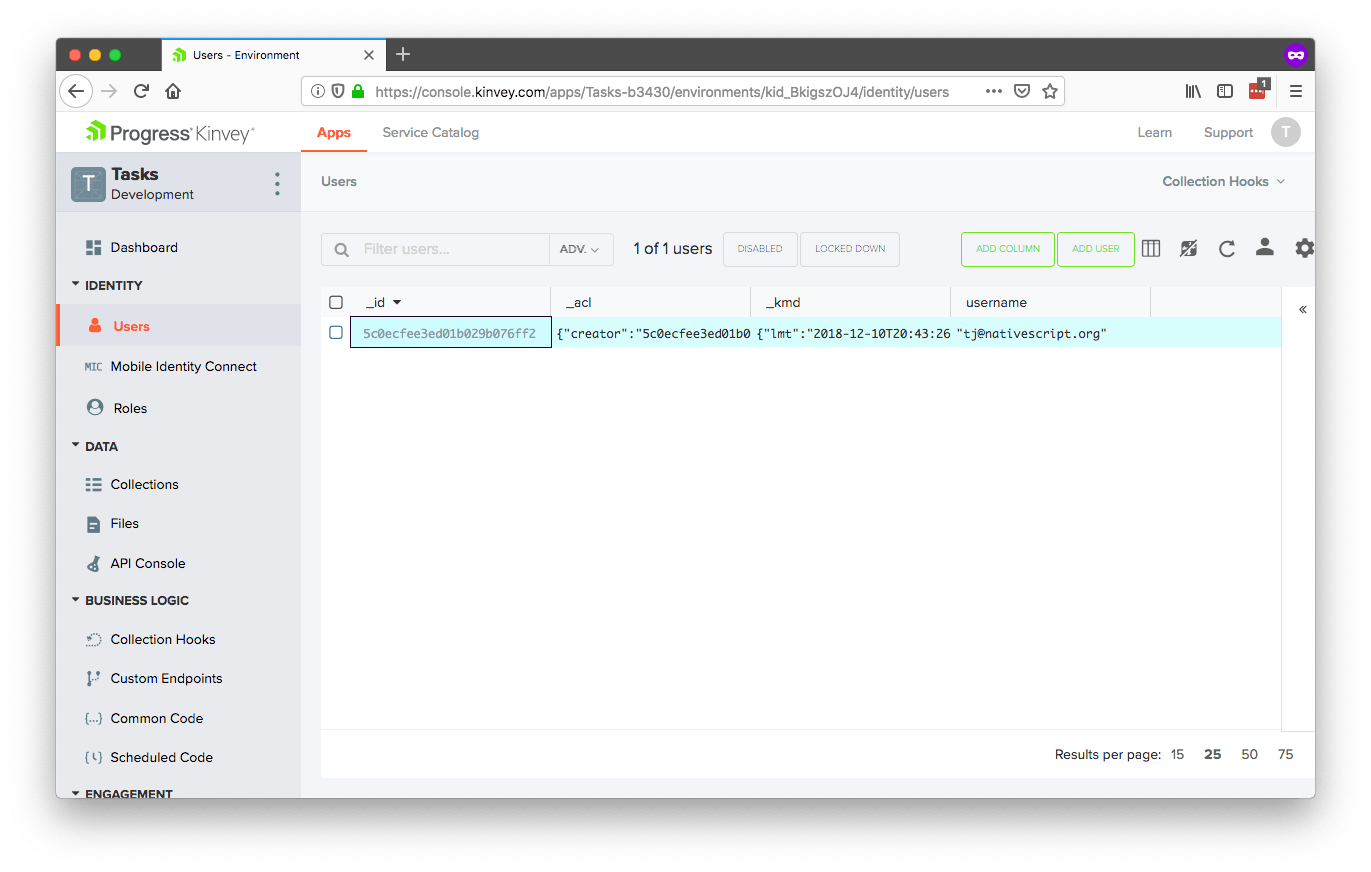Switch to the Service Catalog tab
This screenshot has height=872, width=1371.
click(x=430, y=132)
